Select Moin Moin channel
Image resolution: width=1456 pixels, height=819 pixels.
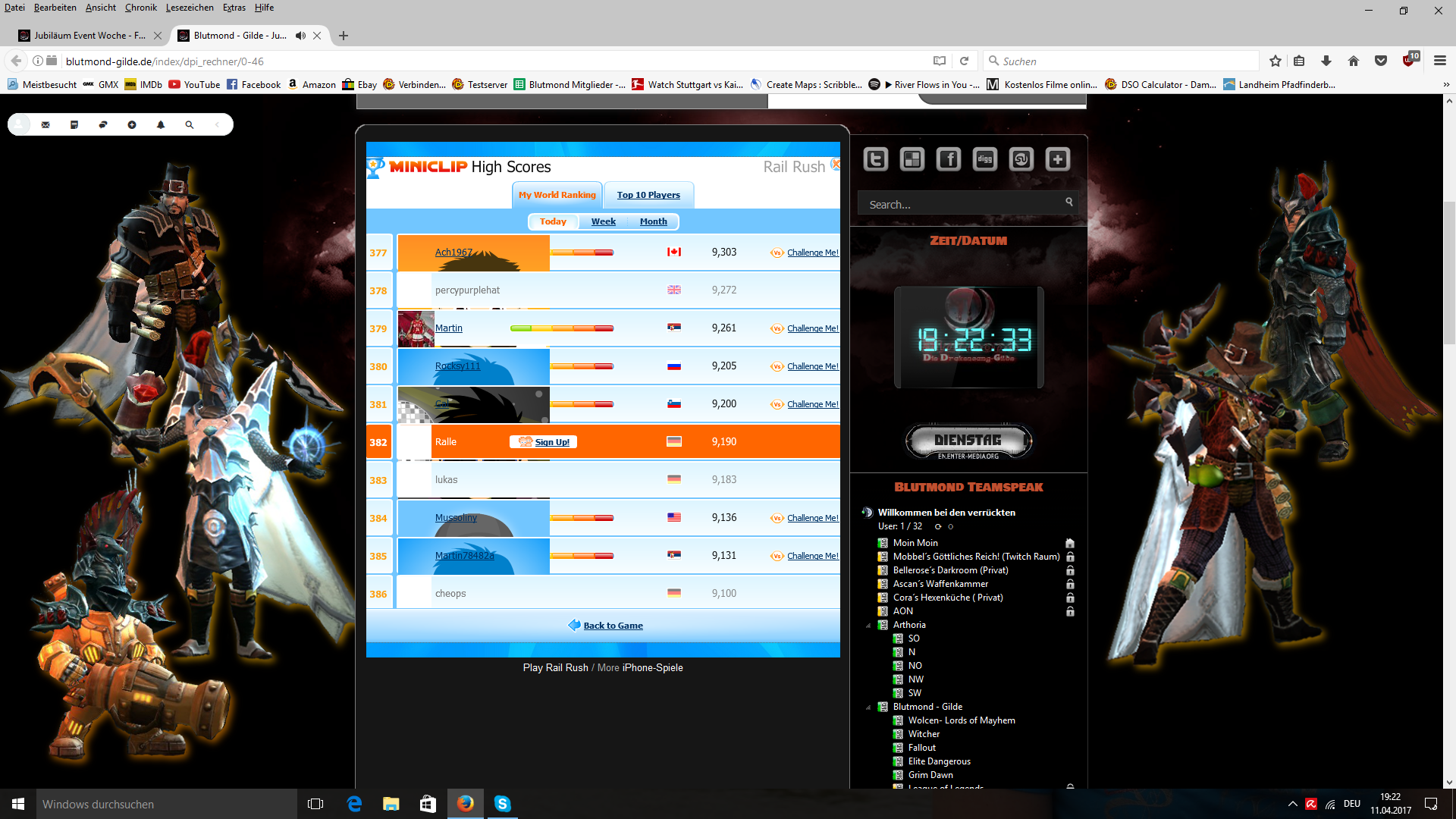click(x=915, y=543)
